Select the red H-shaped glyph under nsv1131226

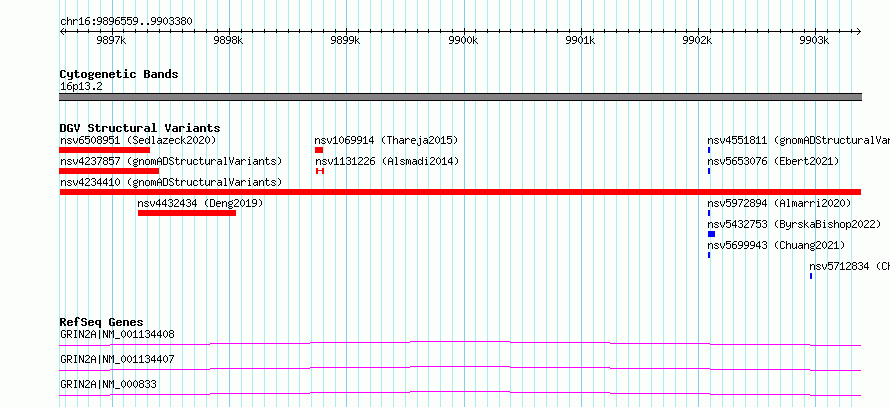pyautogui.click(x=320, y=171)
